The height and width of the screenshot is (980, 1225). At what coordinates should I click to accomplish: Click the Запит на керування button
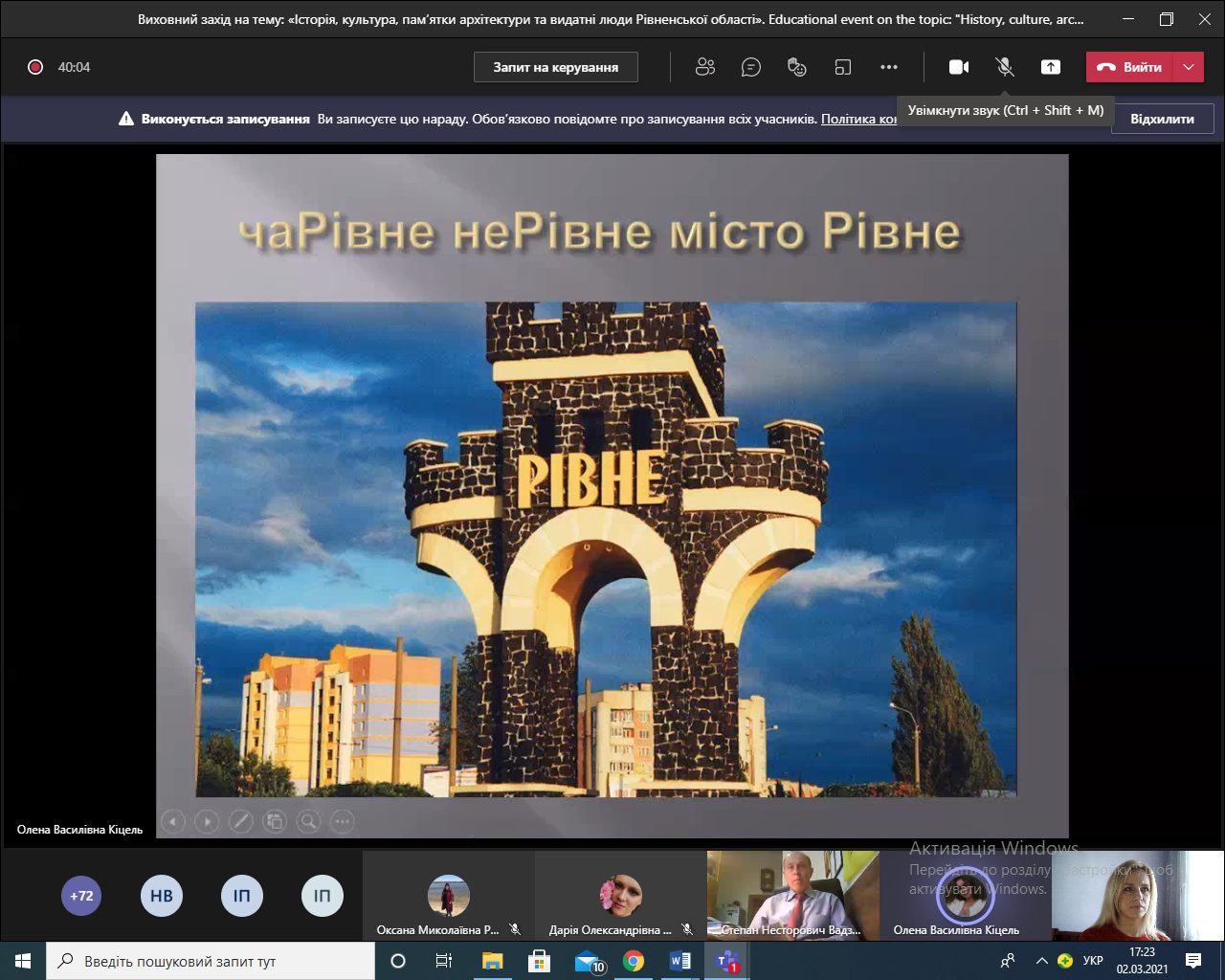point(555,67)
